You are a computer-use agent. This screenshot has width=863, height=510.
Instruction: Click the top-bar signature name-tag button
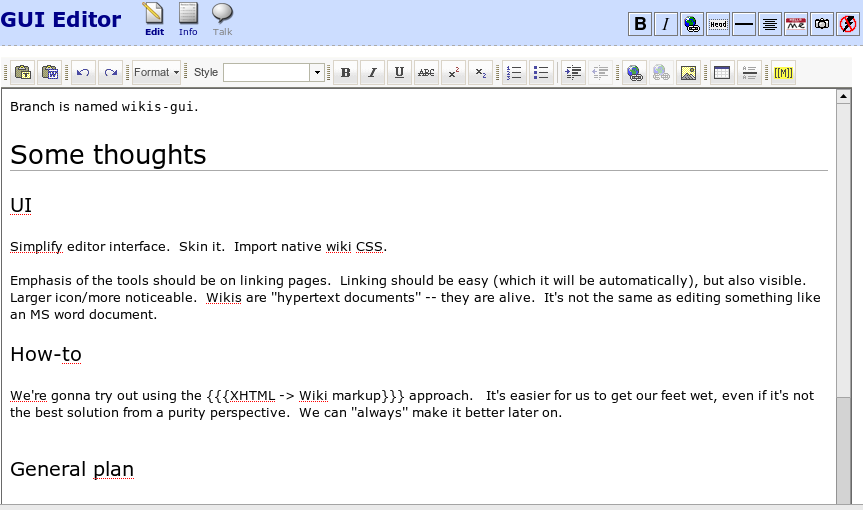click(x=796, y=24)
